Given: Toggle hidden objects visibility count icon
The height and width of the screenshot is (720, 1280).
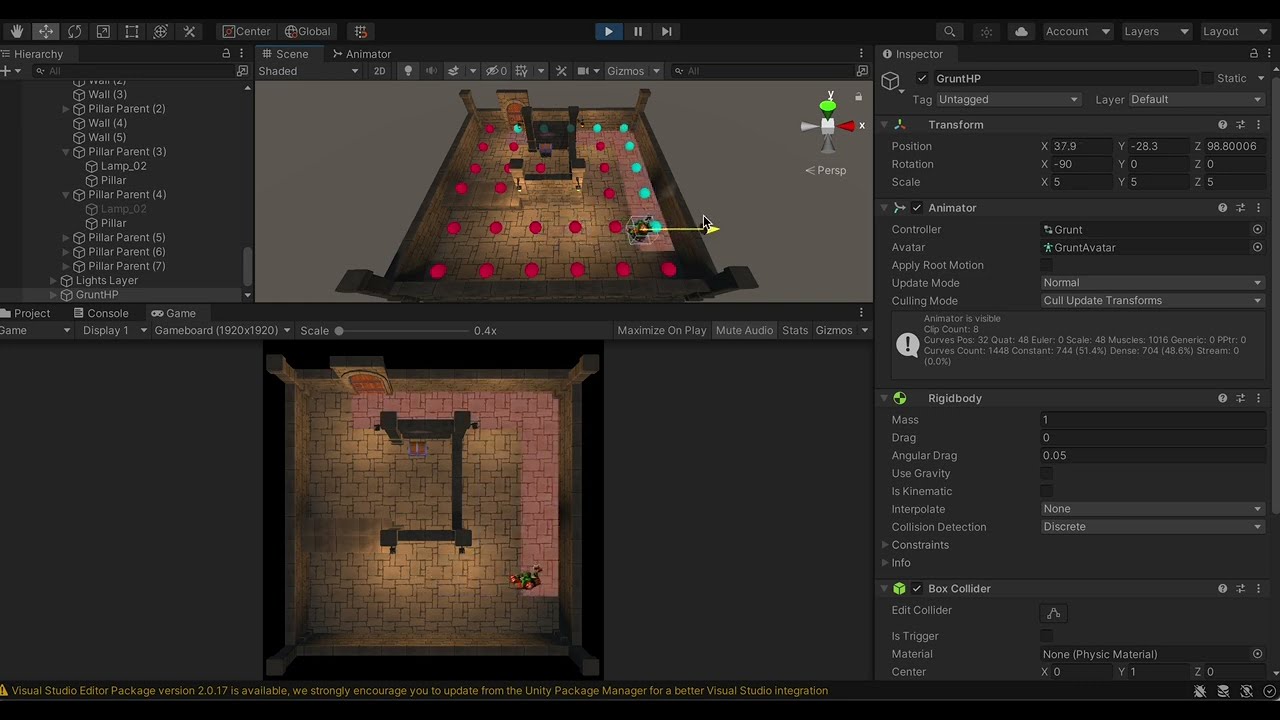Looking at the screenshot, I should [x=496, y=71].
